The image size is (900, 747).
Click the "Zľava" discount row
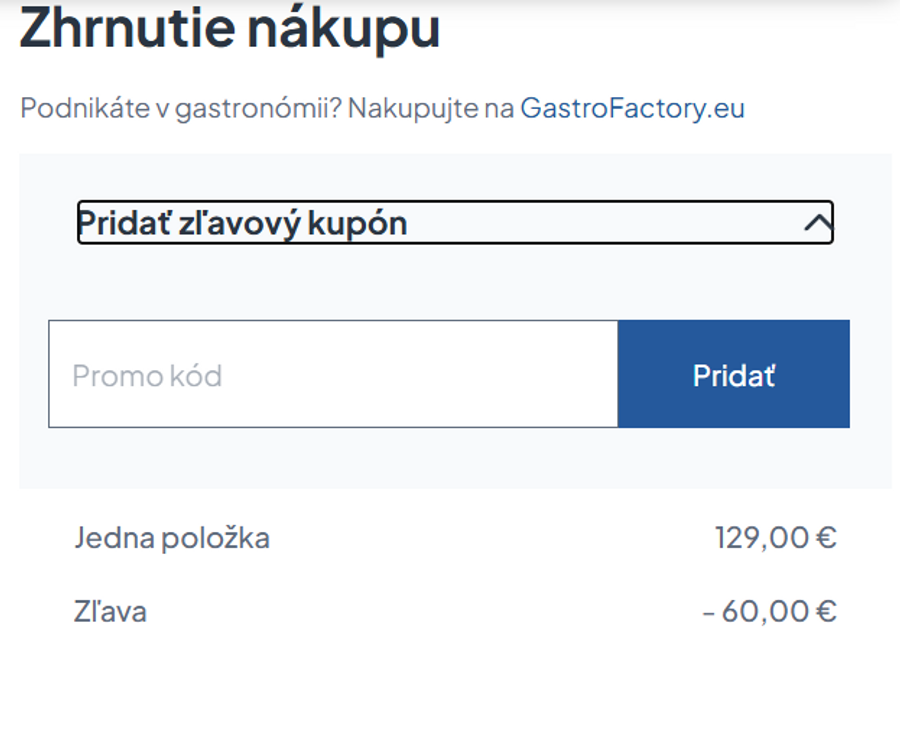point(112,611)
